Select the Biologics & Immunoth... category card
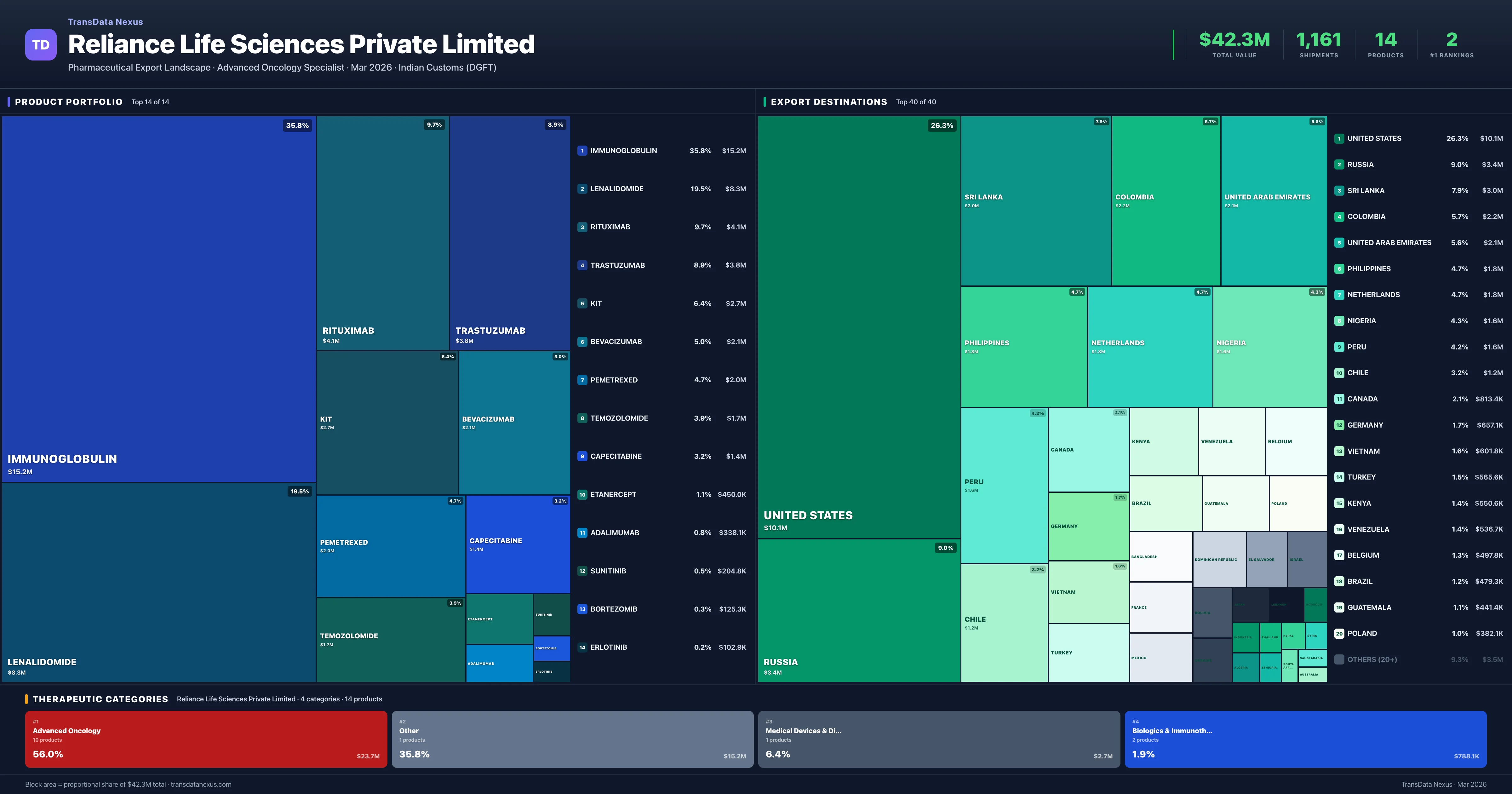The height and width of the screenshot is (794, 1512). 1305,739
